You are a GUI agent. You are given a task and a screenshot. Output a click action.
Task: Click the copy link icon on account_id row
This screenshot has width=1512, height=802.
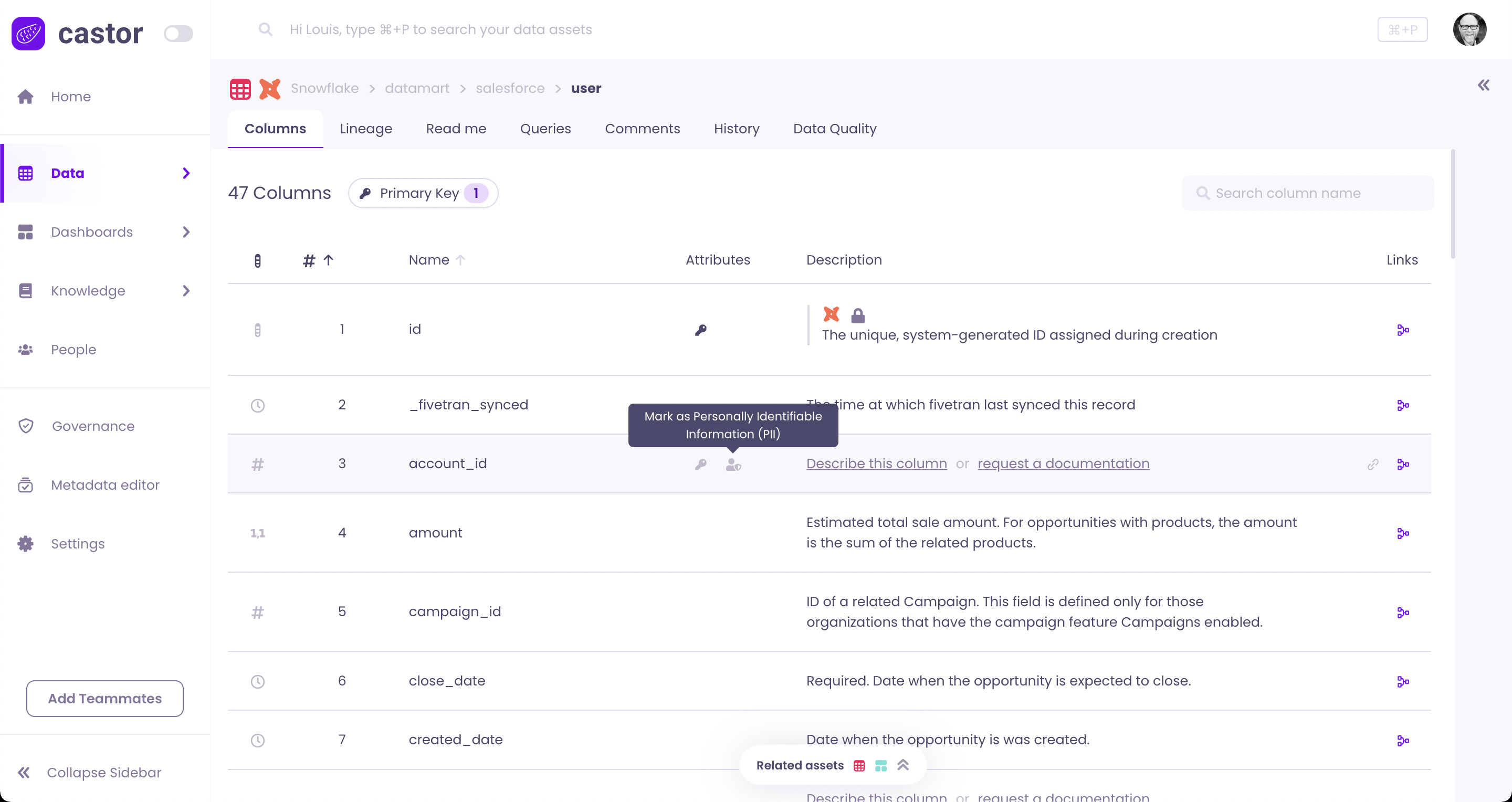[x=1372, y=465]
